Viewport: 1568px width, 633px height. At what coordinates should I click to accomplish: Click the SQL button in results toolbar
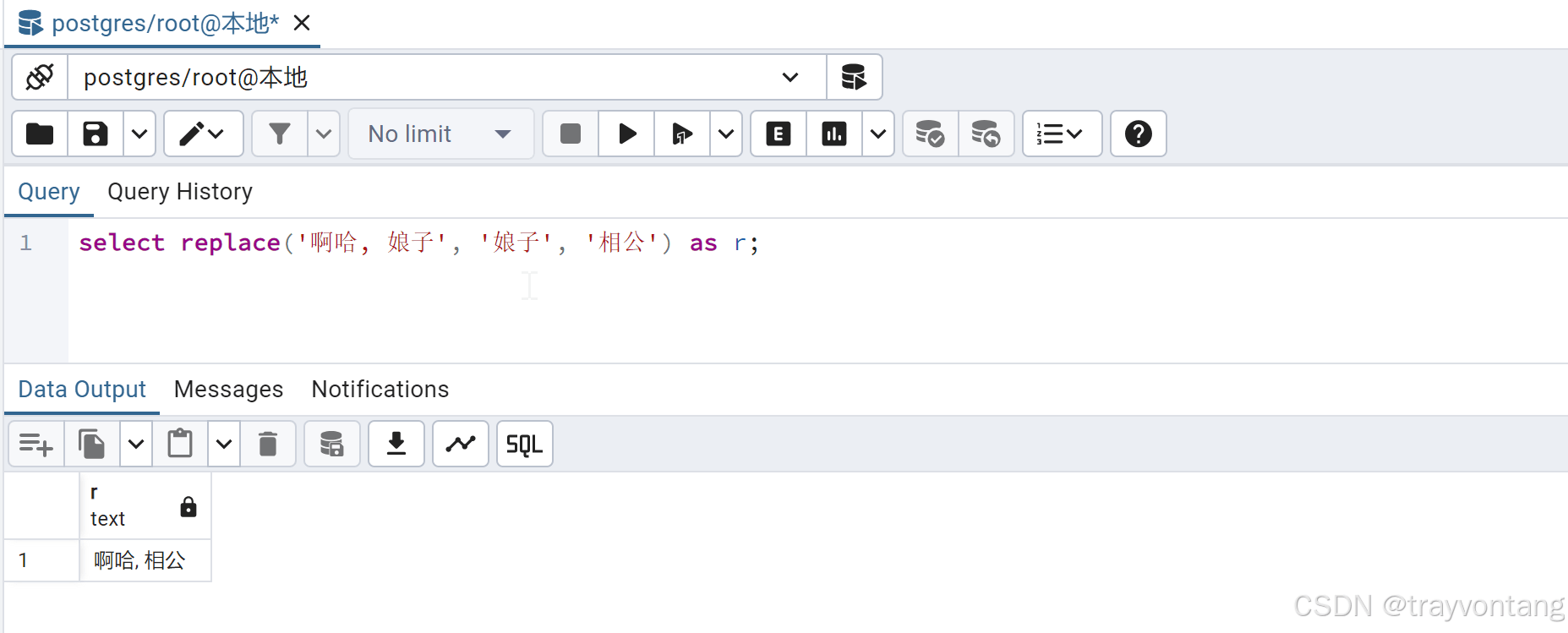coord(525,444)
